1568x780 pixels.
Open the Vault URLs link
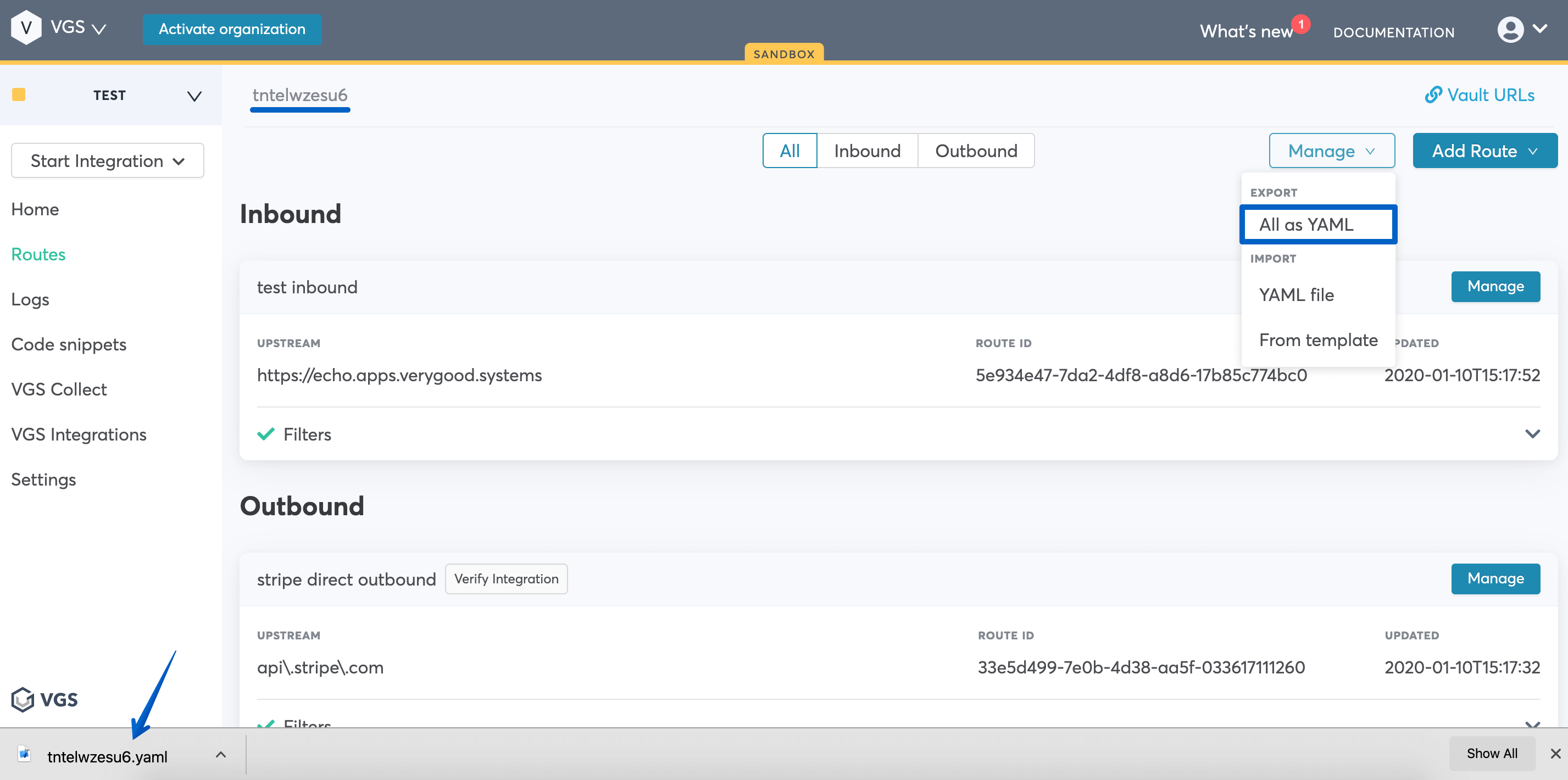(1479, 95)
